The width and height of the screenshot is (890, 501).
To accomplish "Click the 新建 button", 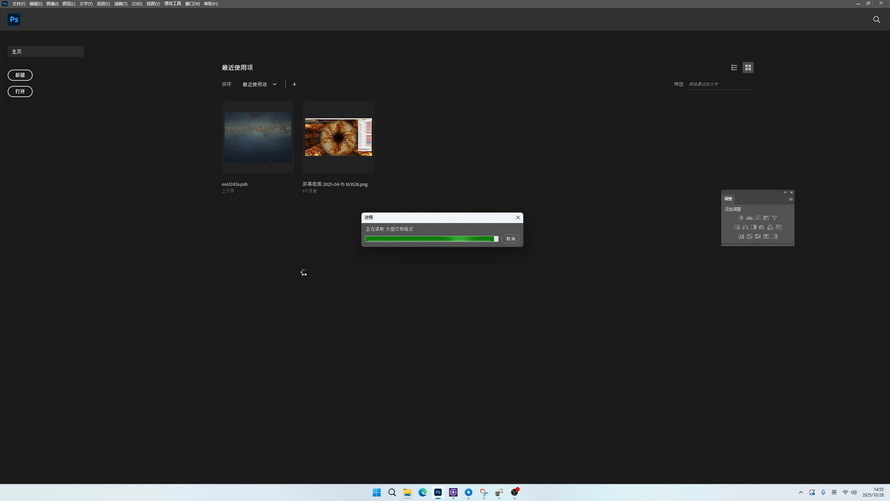I will pyautogui.click(x=20, y=75).
